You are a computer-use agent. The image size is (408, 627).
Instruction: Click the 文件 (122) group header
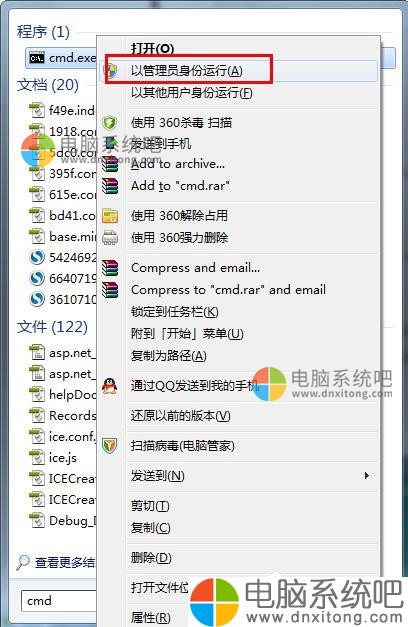(x=52, y=327)
